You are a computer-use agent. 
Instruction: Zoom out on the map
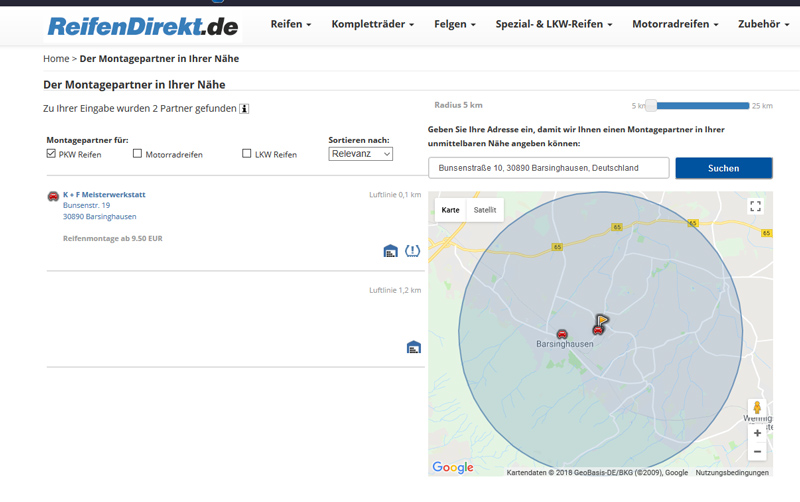757,451
